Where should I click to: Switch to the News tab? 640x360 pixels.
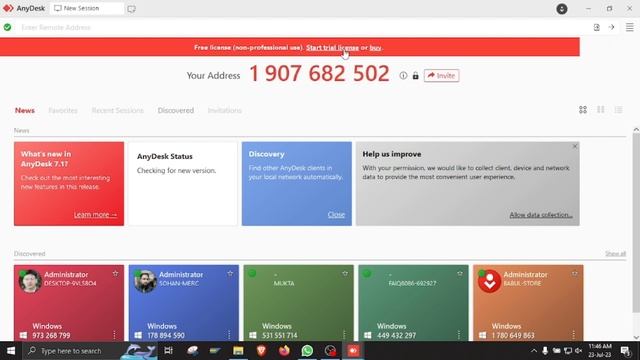click(x=25, y=111)
